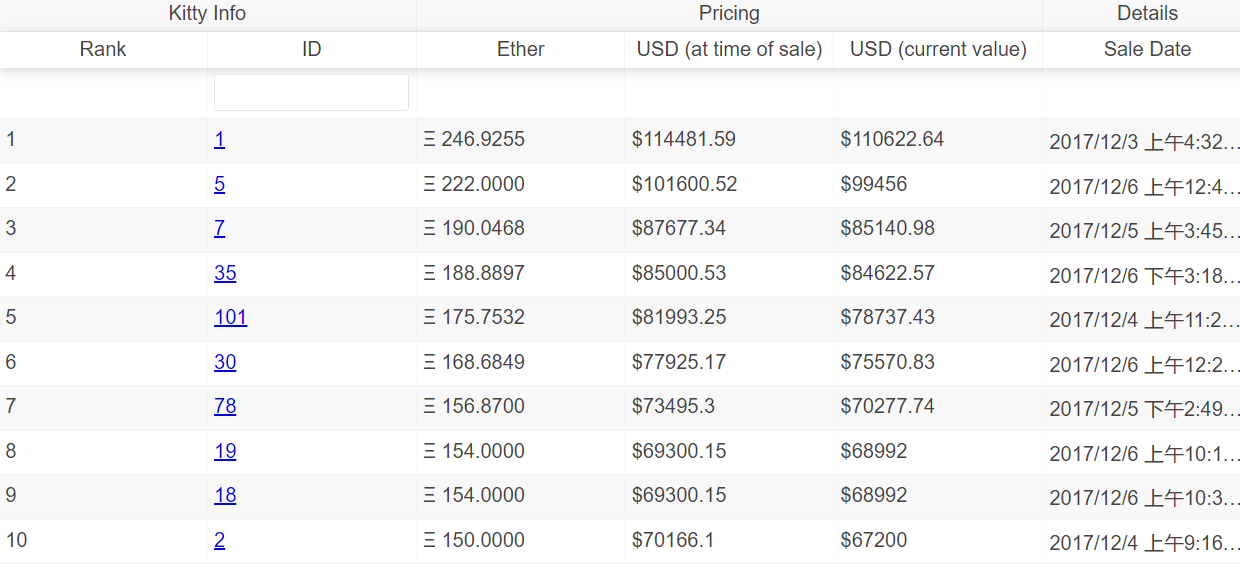
Task: Click the ID filter input box
Action: tap(311, 93)
